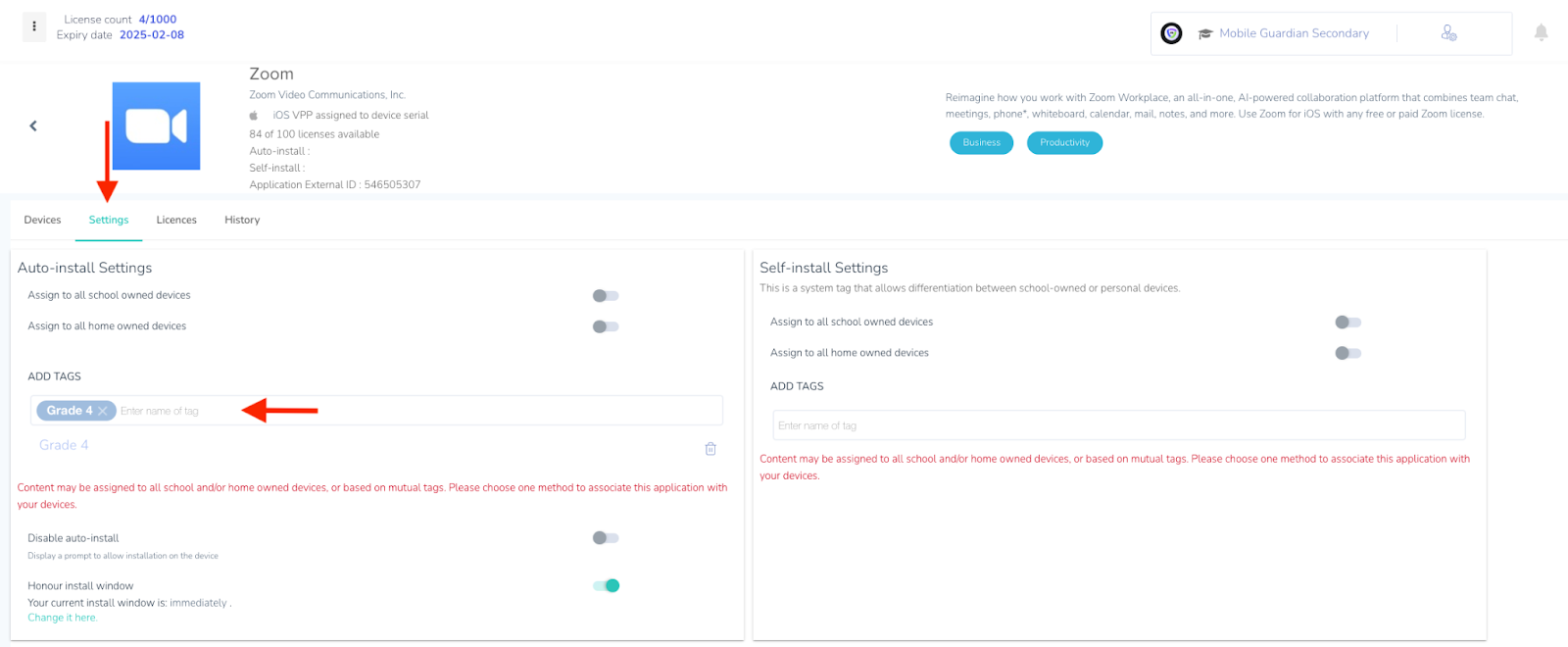This screenshot has width=1568, height=647.
Task: Open the three-dot kebab menu
Action: click(x=34, y=26)
